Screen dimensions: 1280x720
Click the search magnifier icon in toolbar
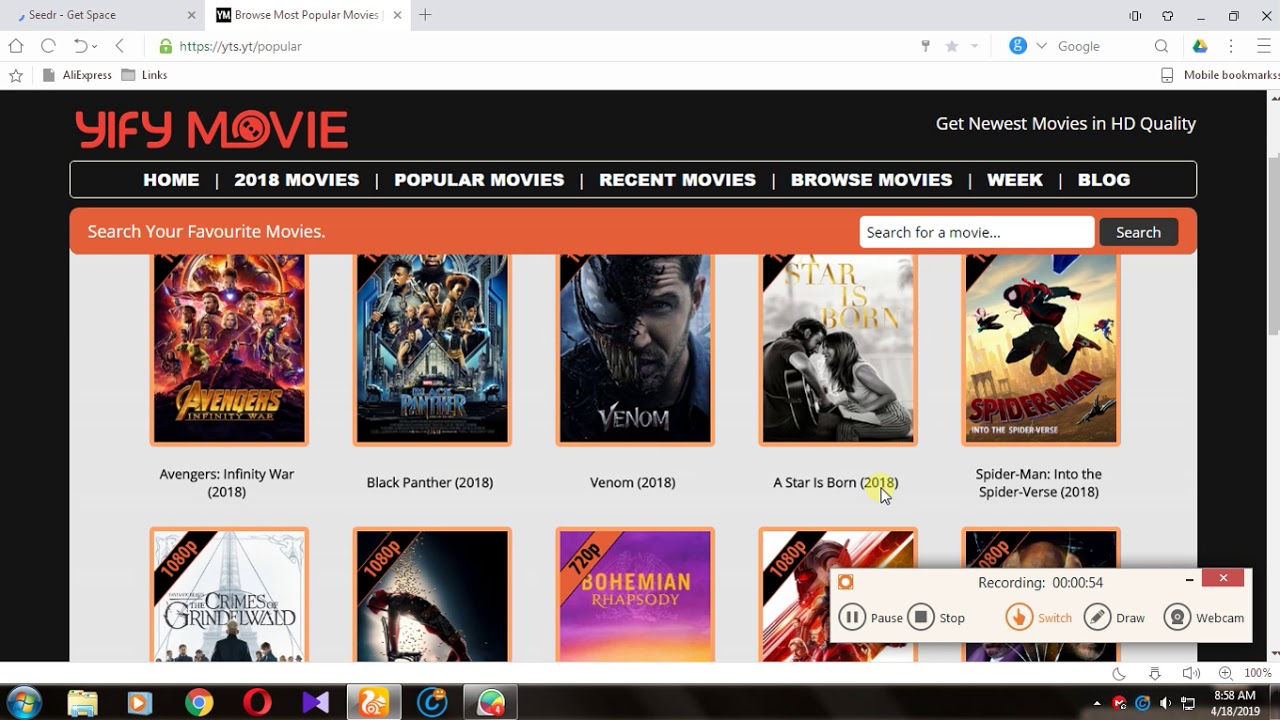pyautogui.click(x=1161, y=46)
